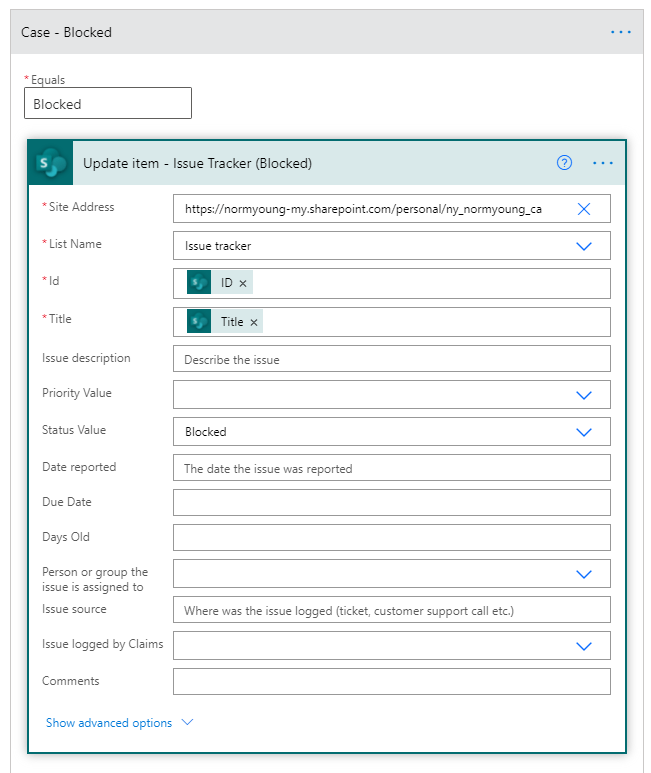Click the Issue description field

pos(391,359)
